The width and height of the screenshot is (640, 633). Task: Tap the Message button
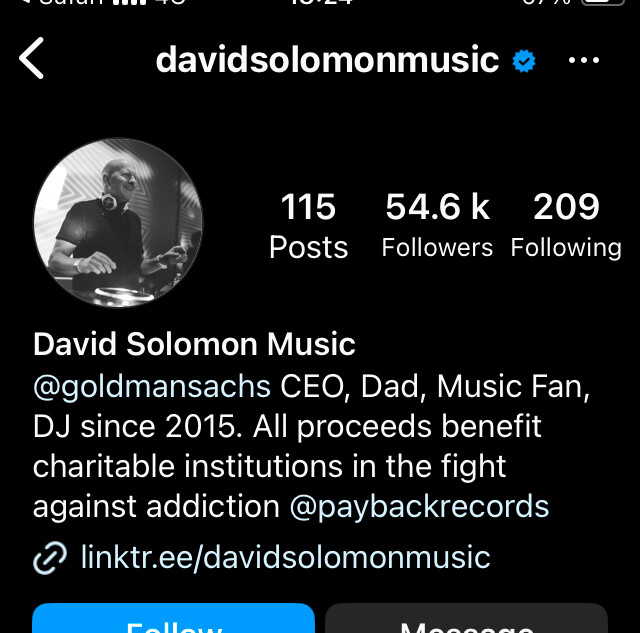467,618
